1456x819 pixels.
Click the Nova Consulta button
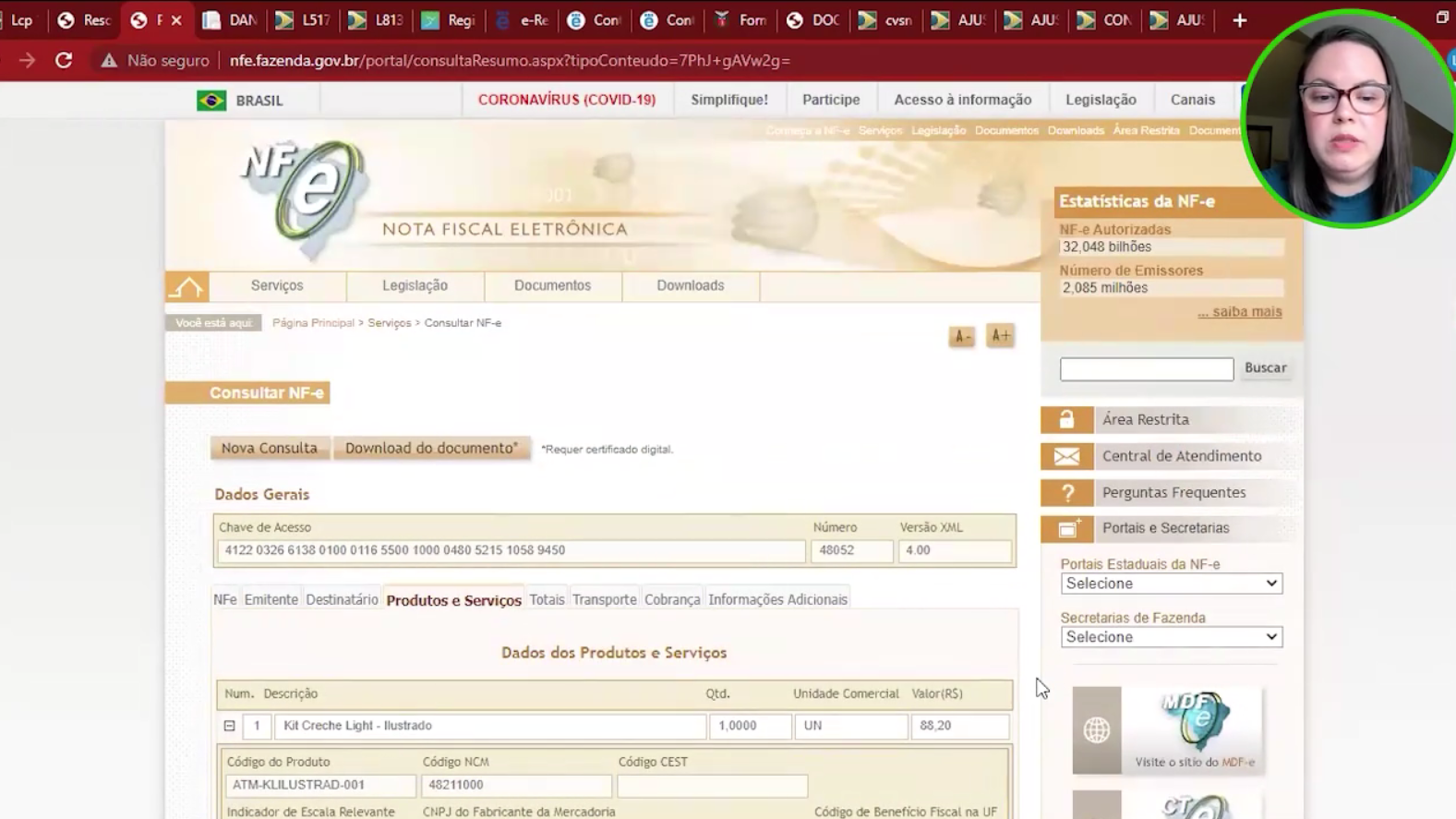pos(270,449)
